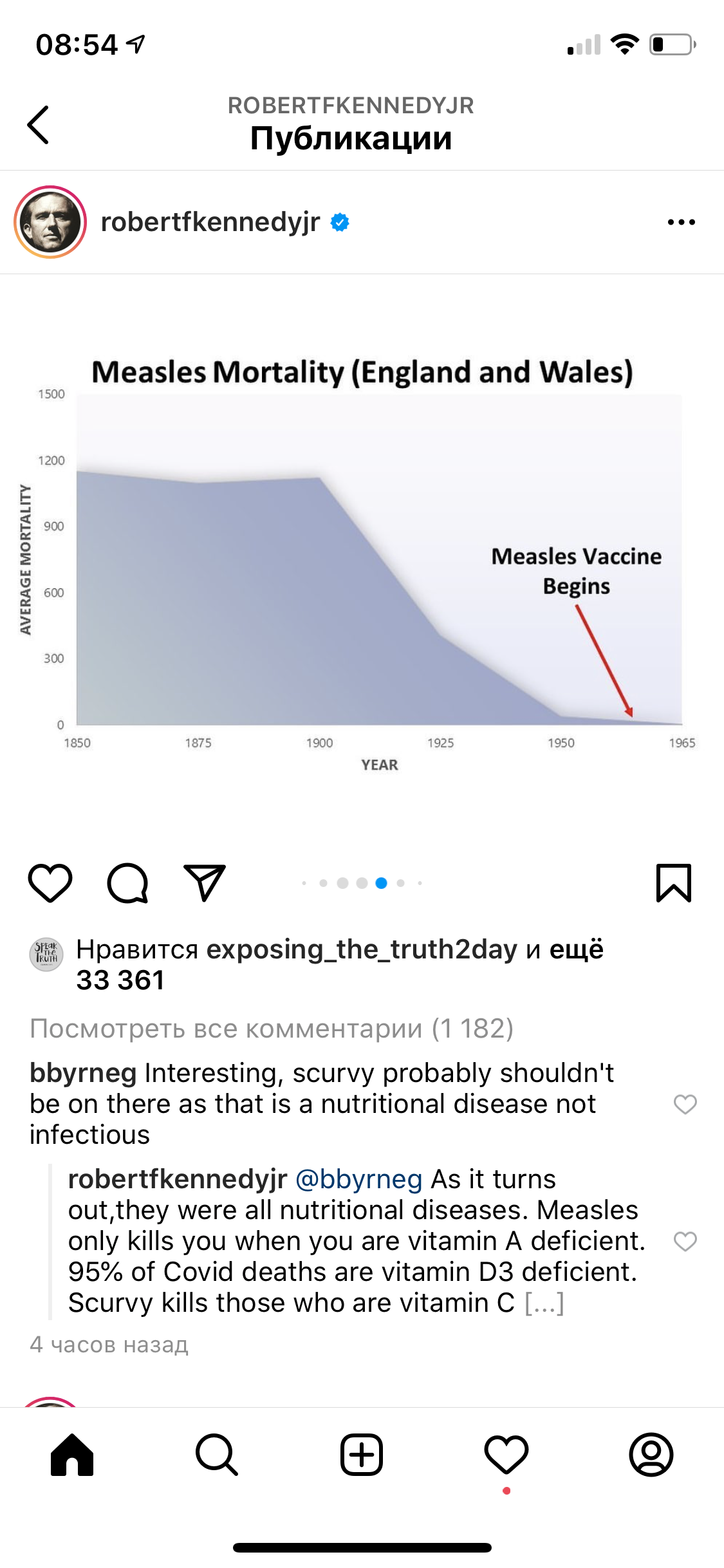The image size is (724, 1568).
Task: Open comments via the speech bubble icon
Action: coord(127,882)
